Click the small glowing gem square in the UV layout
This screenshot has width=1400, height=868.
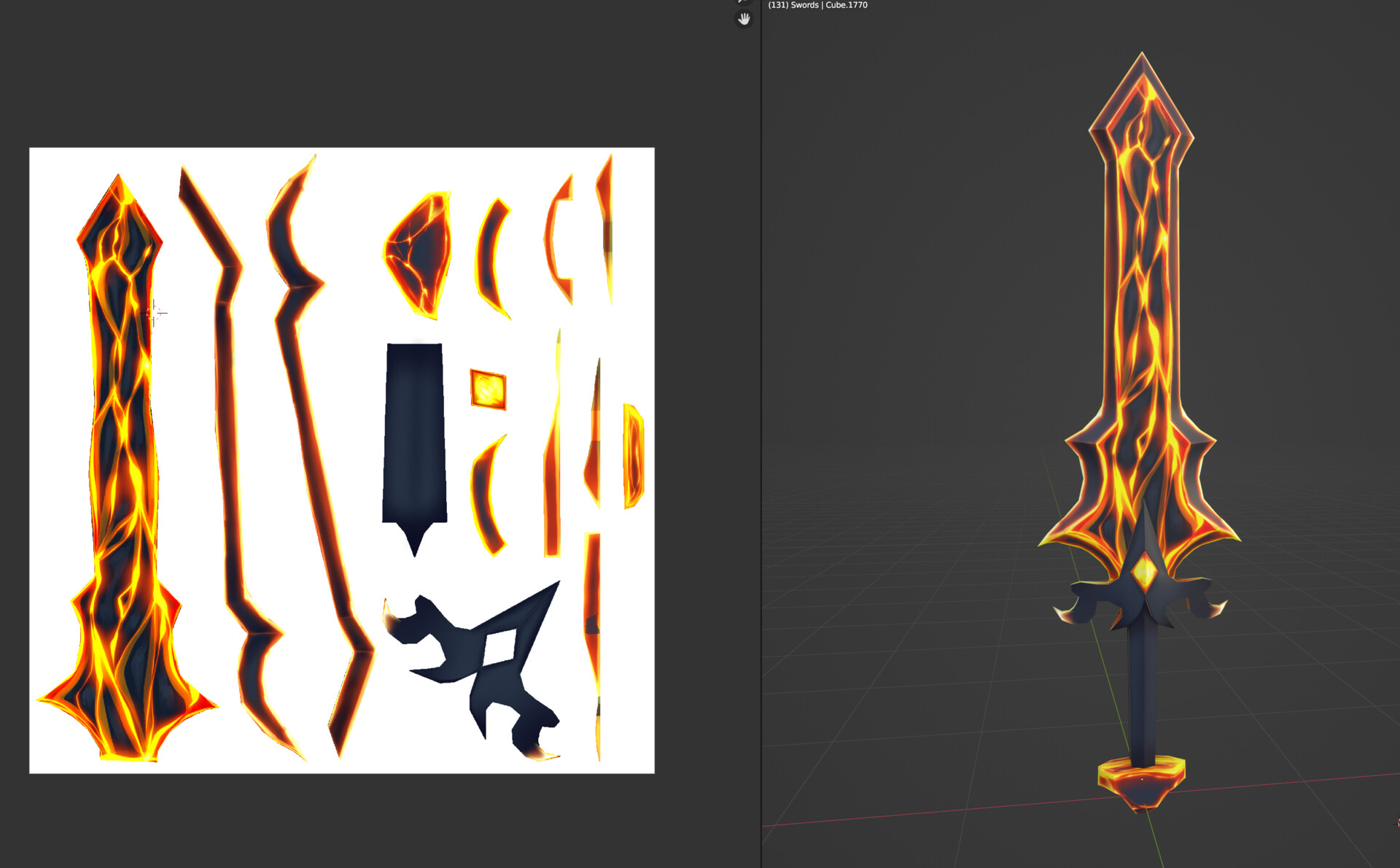(x=487, y=388)
